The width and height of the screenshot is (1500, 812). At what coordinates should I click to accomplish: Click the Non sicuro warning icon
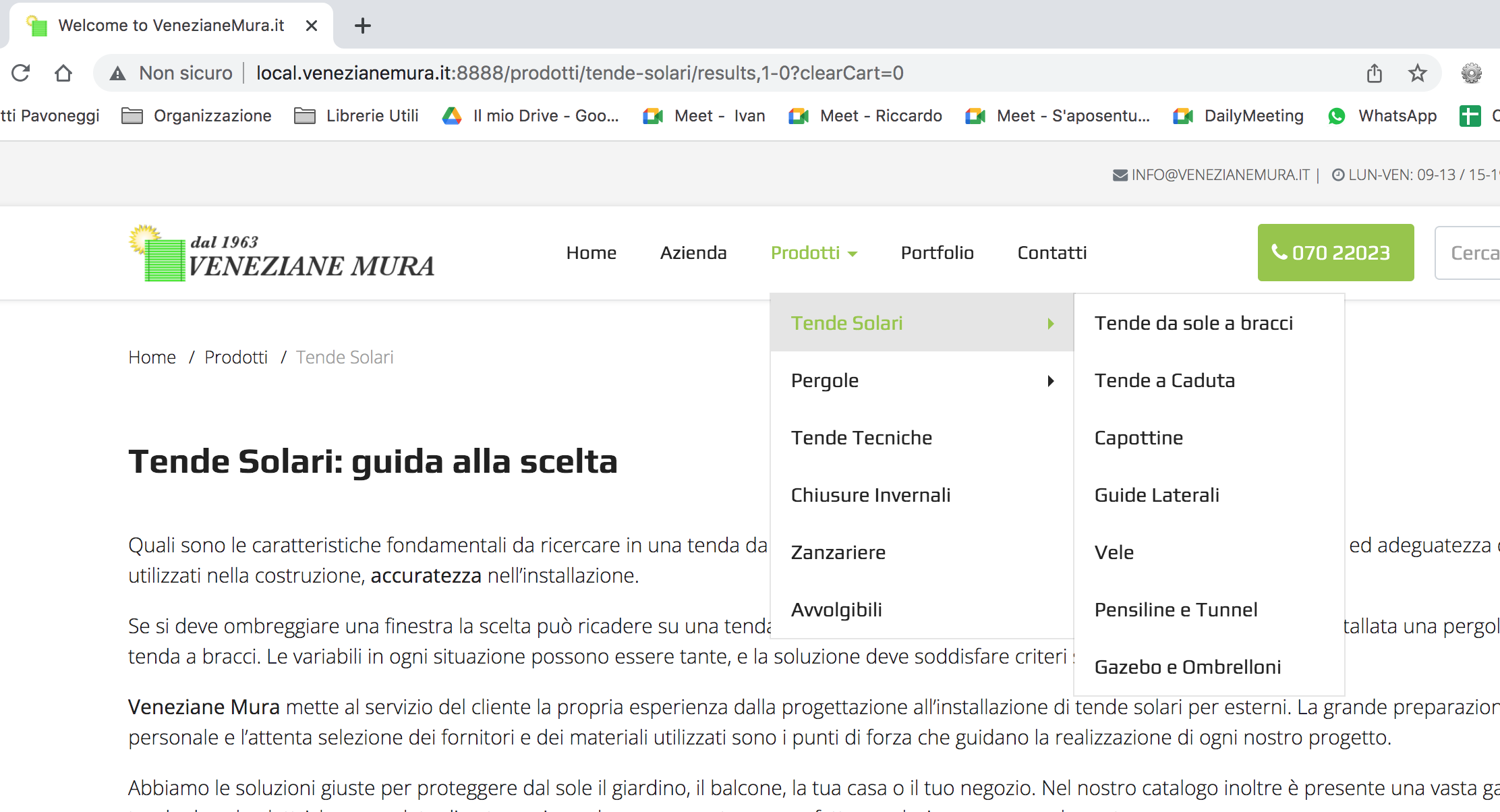(118, 73)
